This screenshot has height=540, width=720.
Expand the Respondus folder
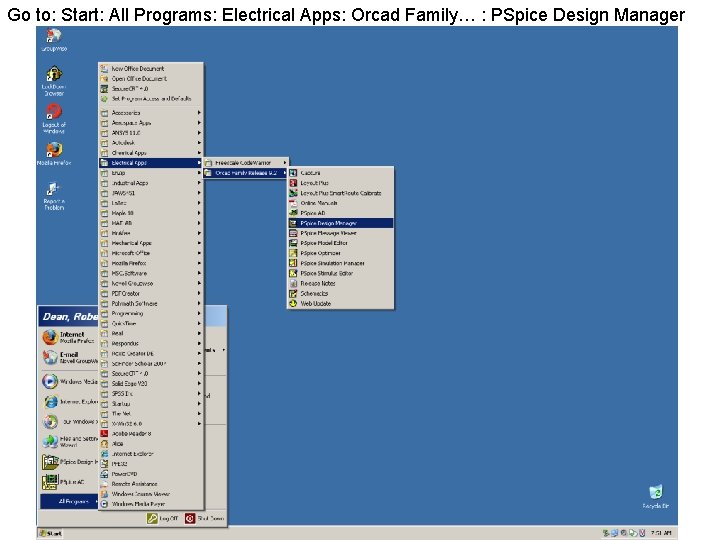pos(151,343)
